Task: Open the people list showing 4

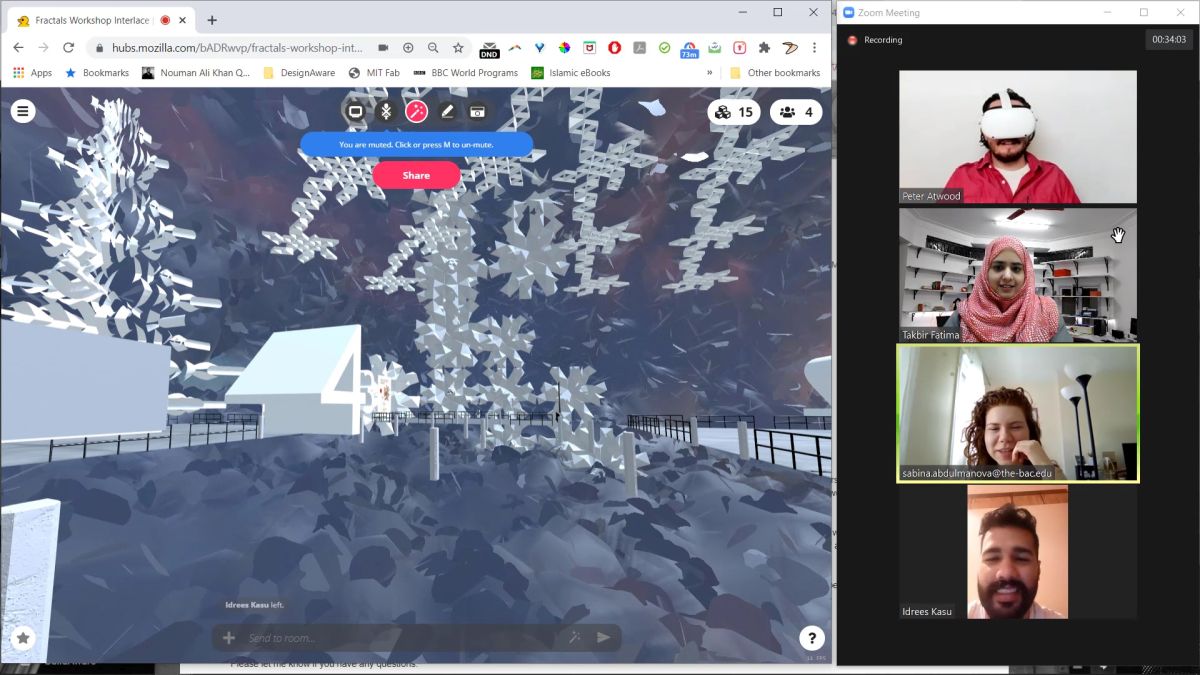Action: click(x=796, y=112)
